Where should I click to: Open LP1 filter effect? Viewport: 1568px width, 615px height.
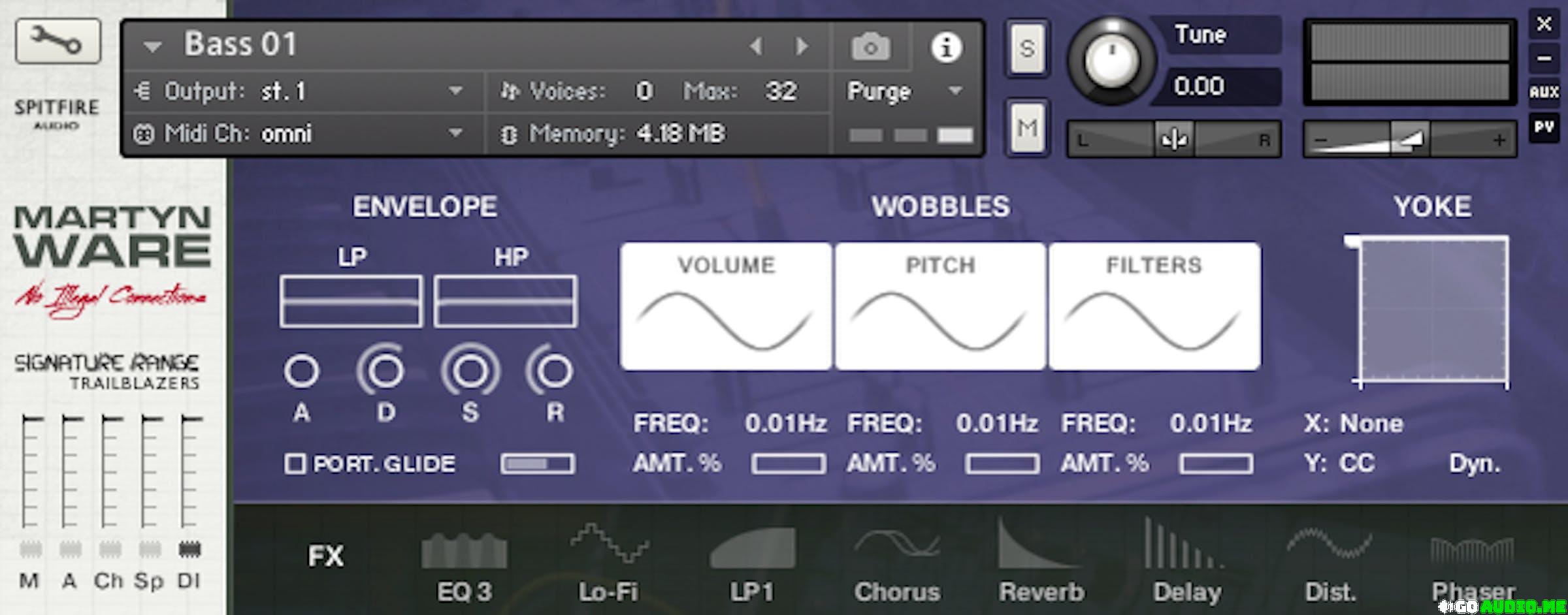pyautogui.click(x=753, y=565)
